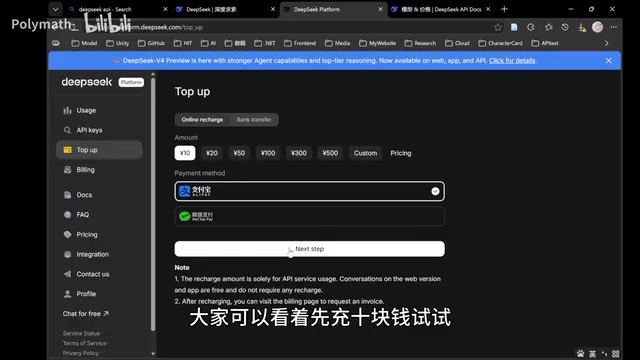The height and width of the screenshot is (360, 640).
Task: Click the input method 英 tray icon
Action: tap(592, 353)
